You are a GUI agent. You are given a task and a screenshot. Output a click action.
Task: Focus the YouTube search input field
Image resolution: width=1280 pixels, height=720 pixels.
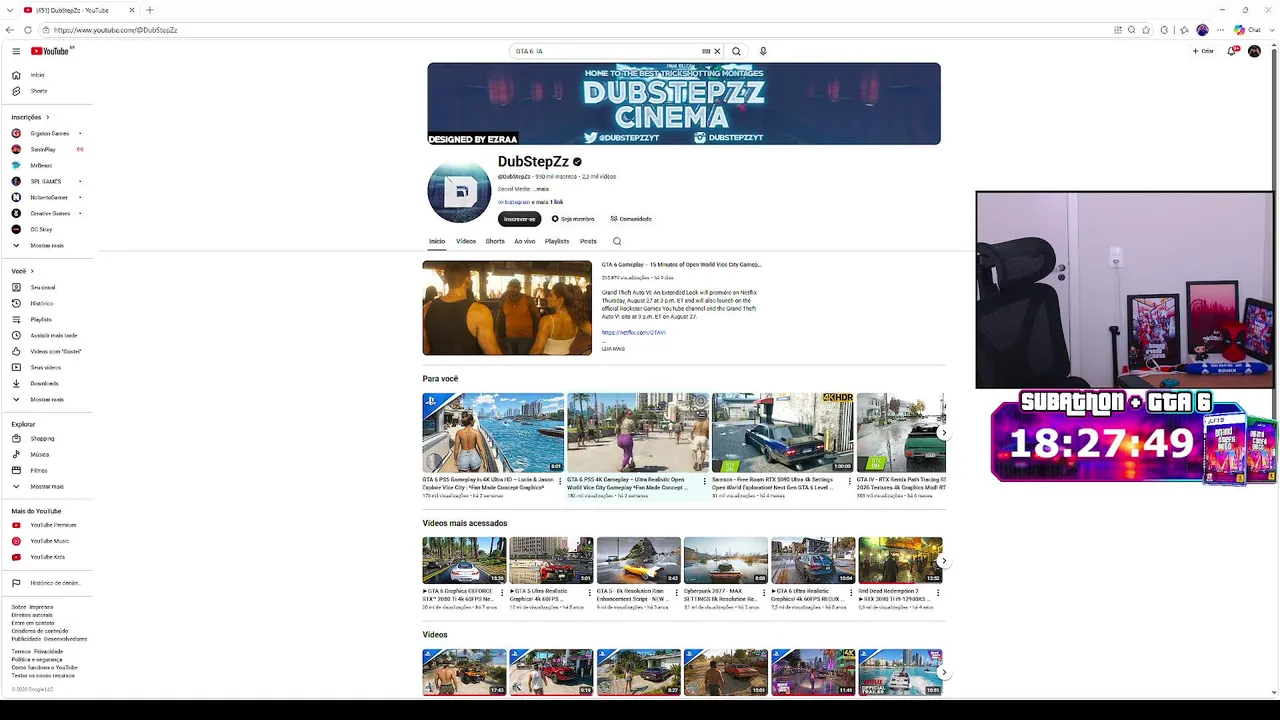pyautogui.click(x=606, y=51)
